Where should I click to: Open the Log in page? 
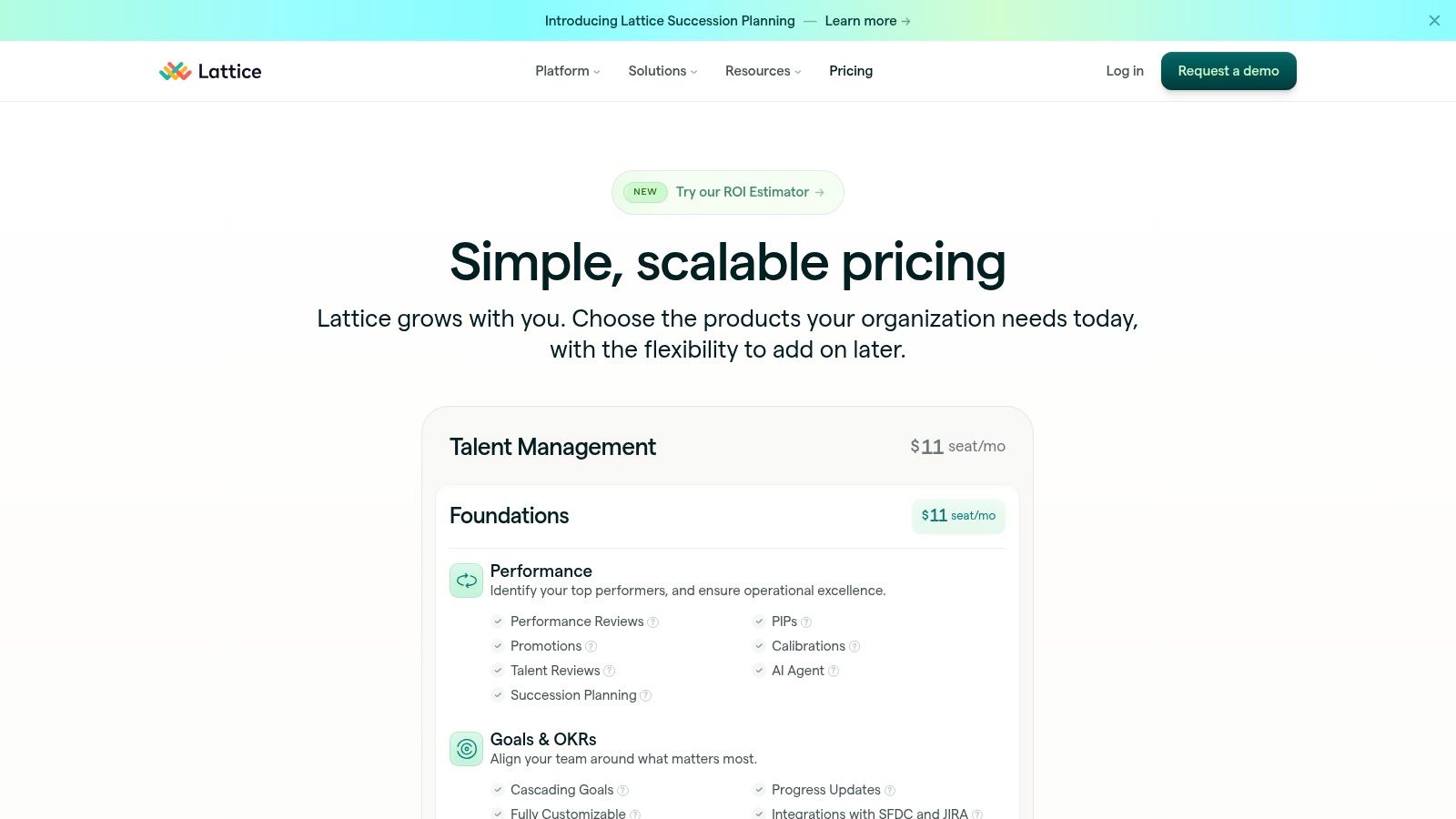click(1125, 71)
